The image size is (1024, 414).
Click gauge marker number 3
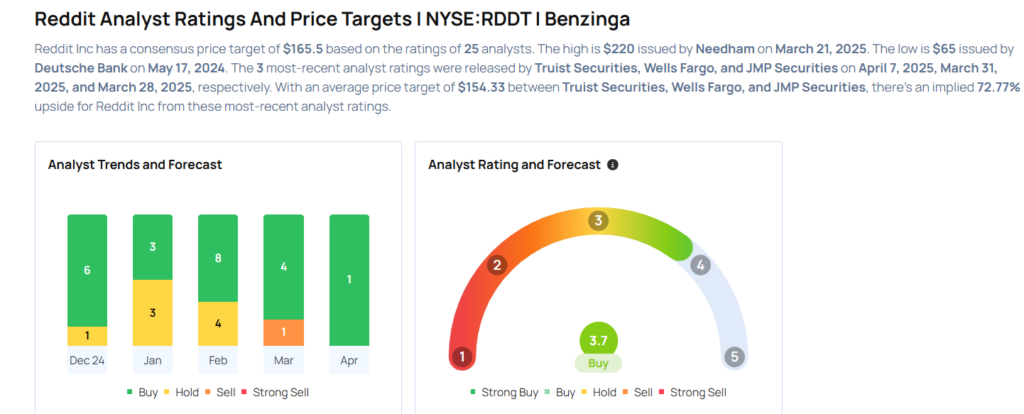598,221
